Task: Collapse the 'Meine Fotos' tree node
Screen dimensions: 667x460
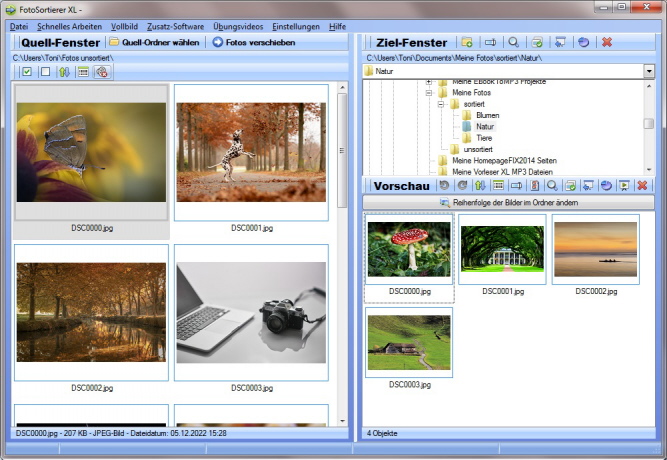Action: (x=429, y=93)
